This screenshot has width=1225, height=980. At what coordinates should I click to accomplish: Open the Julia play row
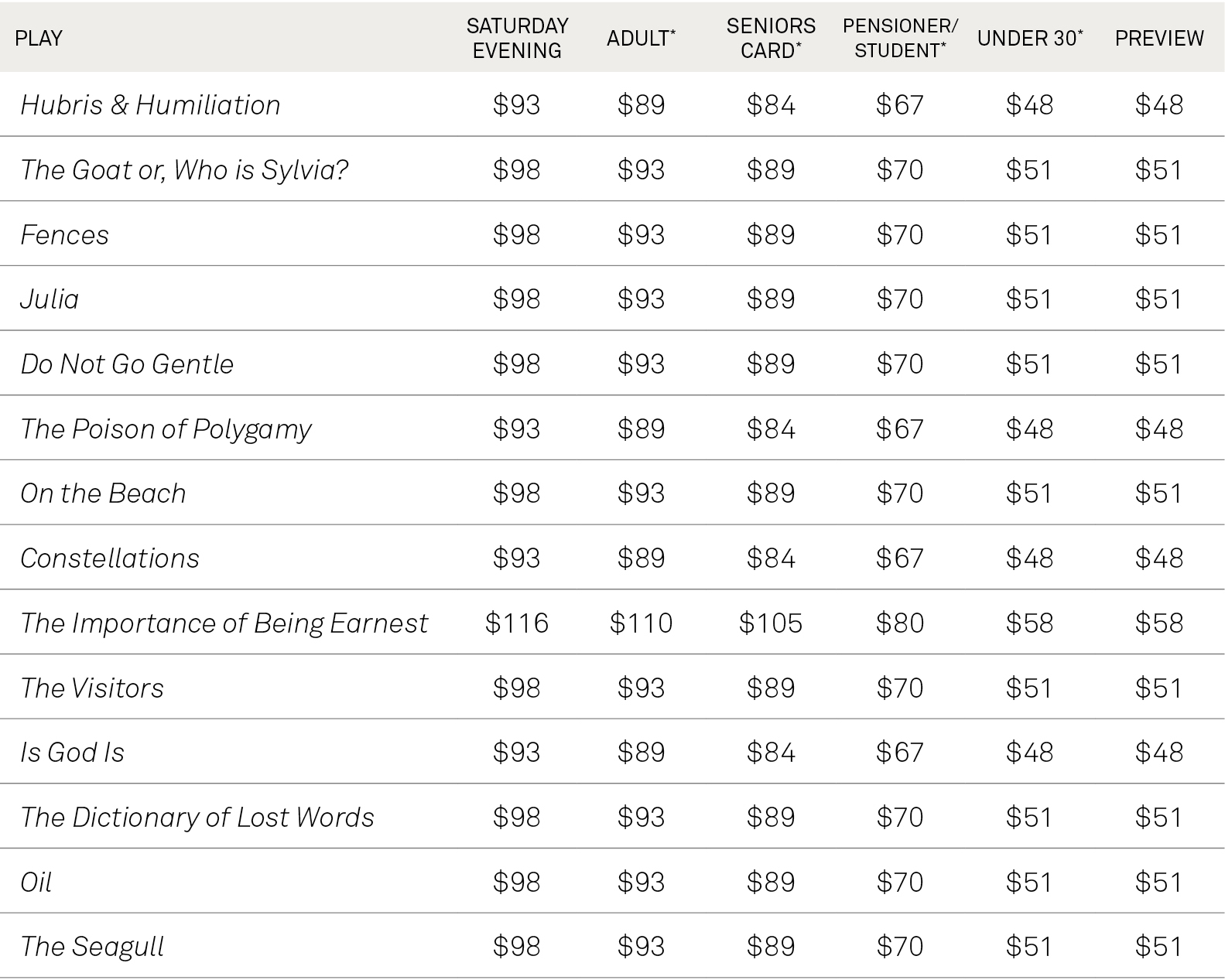50,299
